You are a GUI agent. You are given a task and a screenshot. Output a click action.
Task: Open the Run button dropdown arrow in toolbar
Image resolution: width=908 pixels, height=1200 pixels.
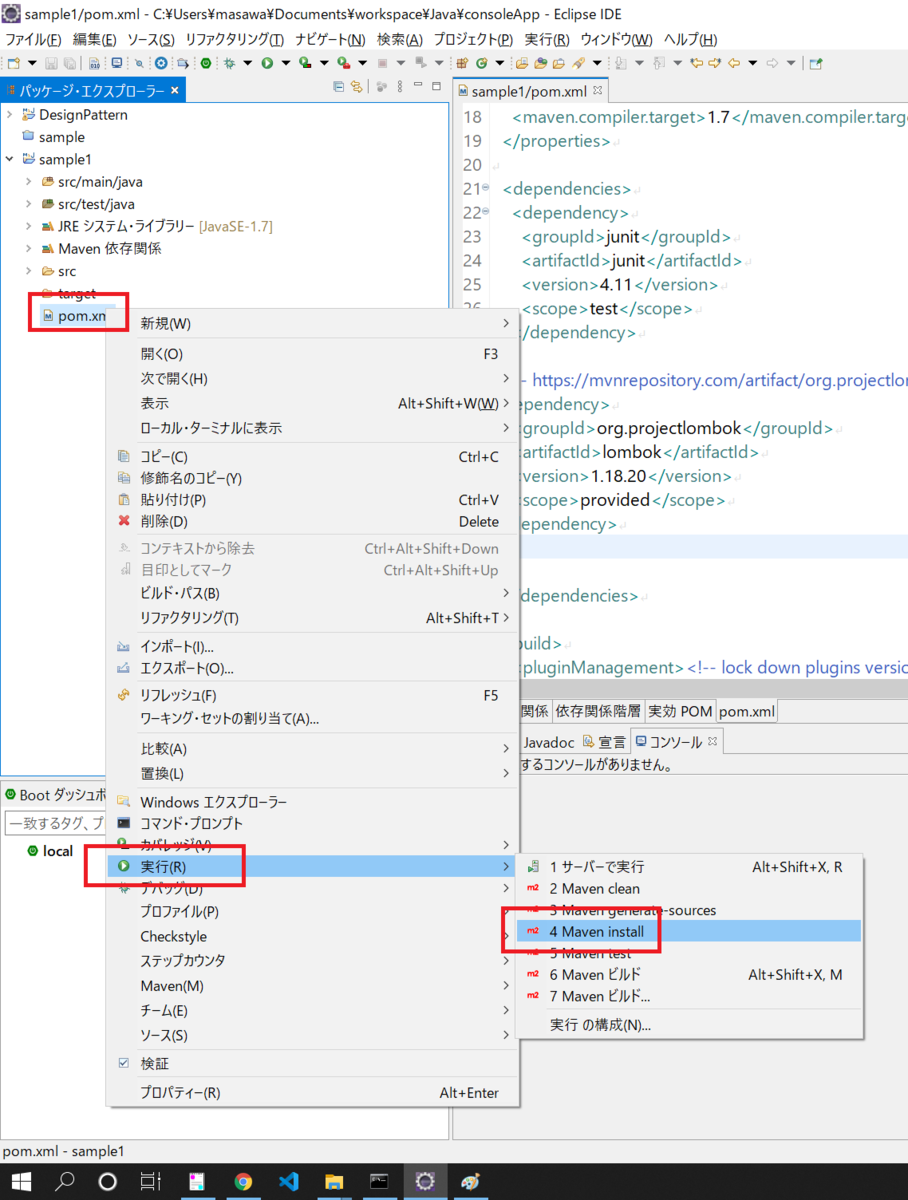285,63
